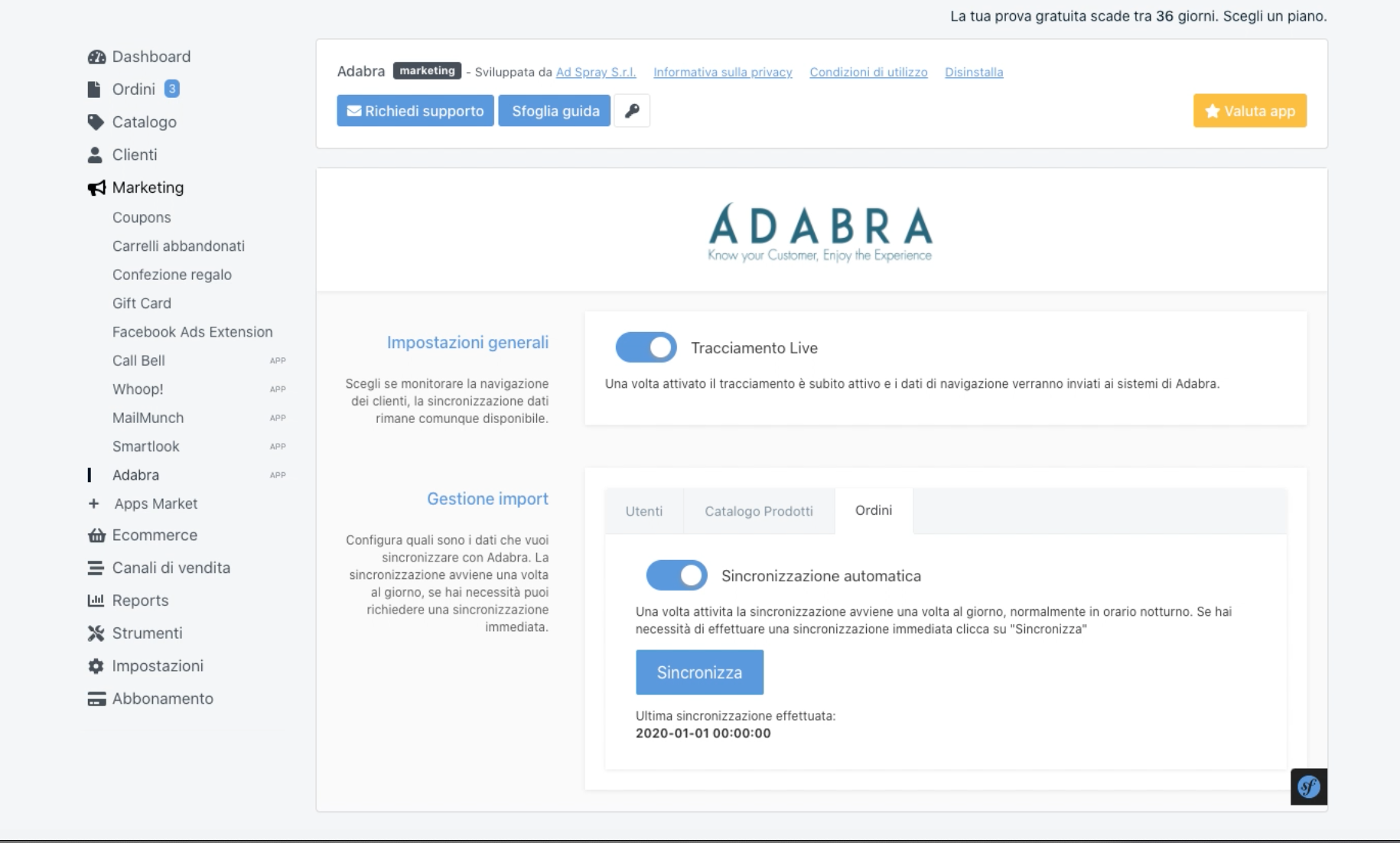Open the Abbonamento page
This screenshot has height=843, width=1400.
pyautogui.click(x=163, y=698)
